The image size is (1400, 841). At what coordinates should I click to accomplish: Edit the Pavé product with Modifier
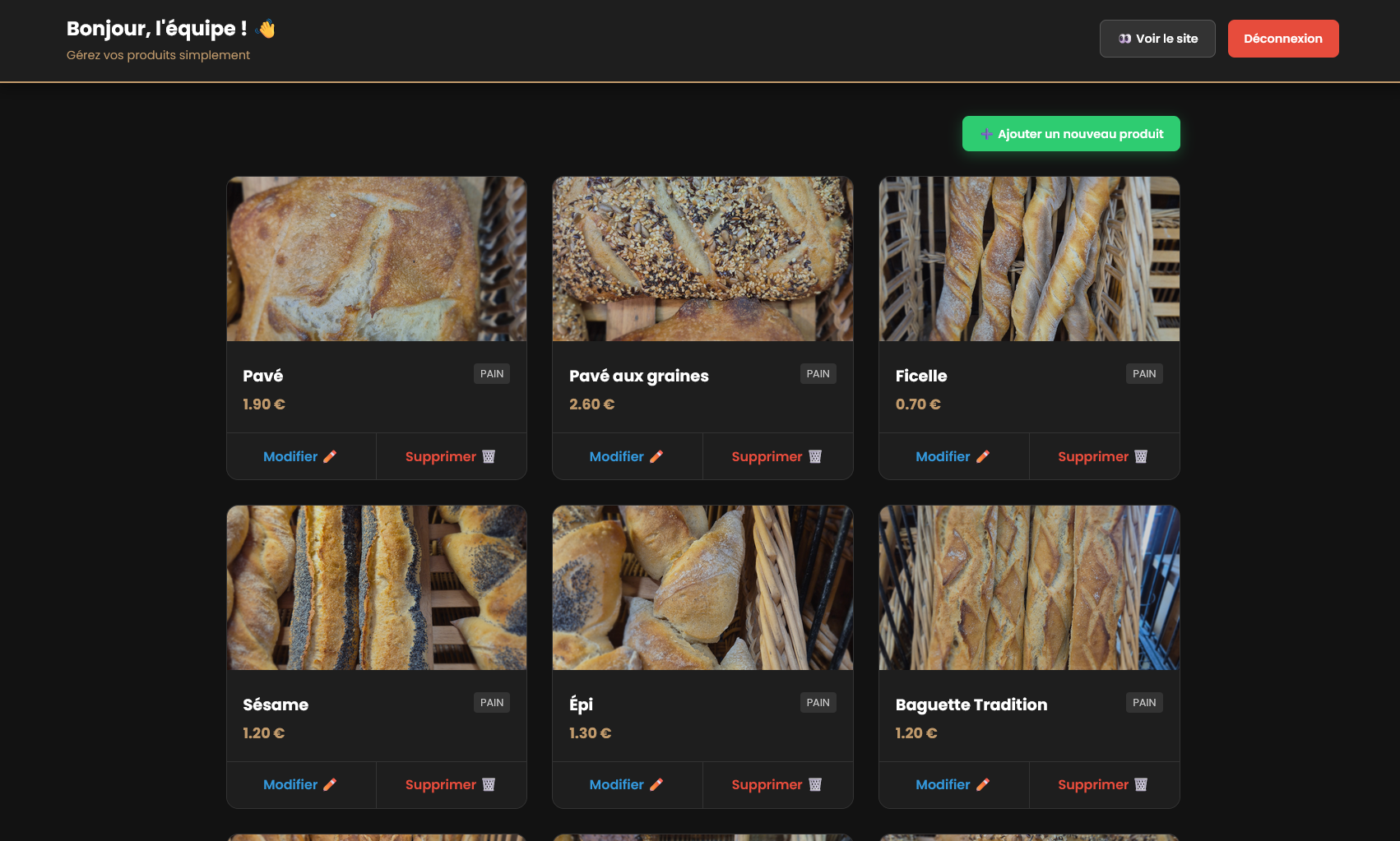[x=301, y=456]
